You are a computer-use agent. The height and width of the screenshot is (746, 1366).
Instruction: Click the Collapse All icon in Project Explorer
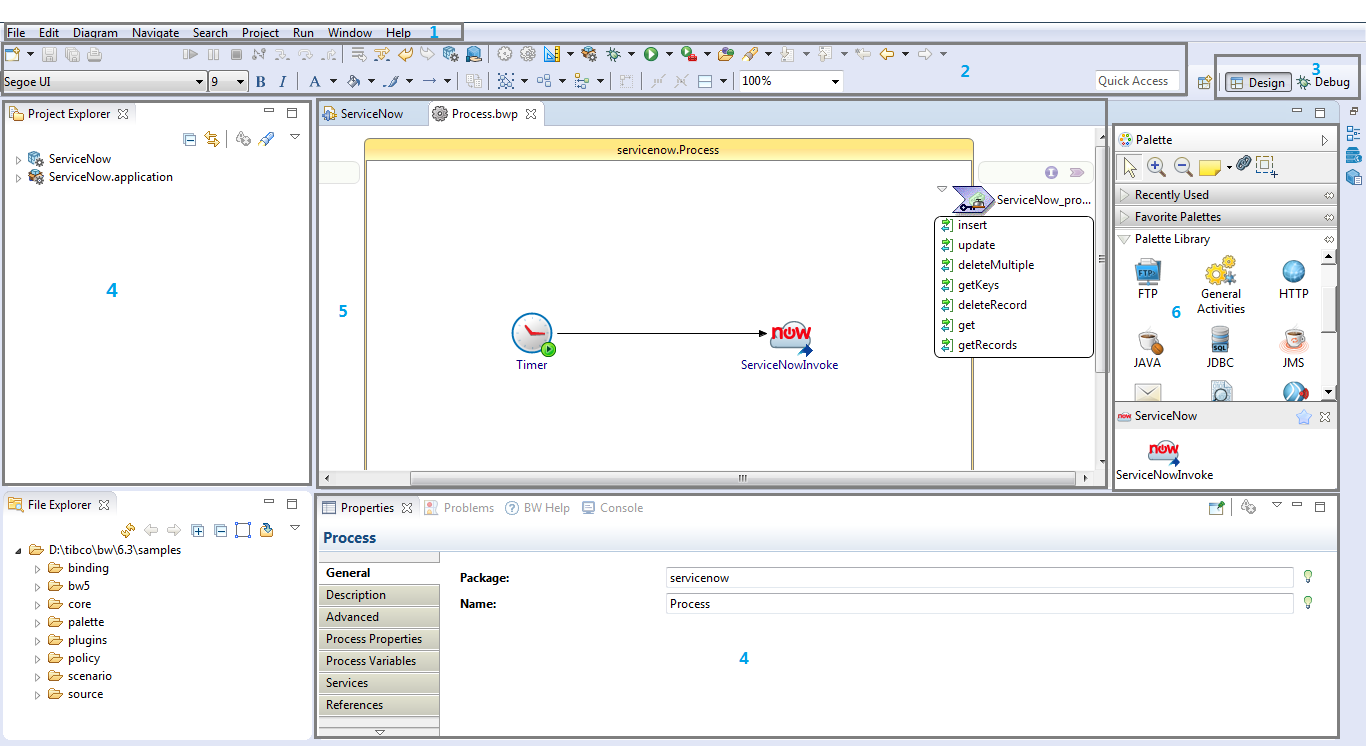click(190, 139)
